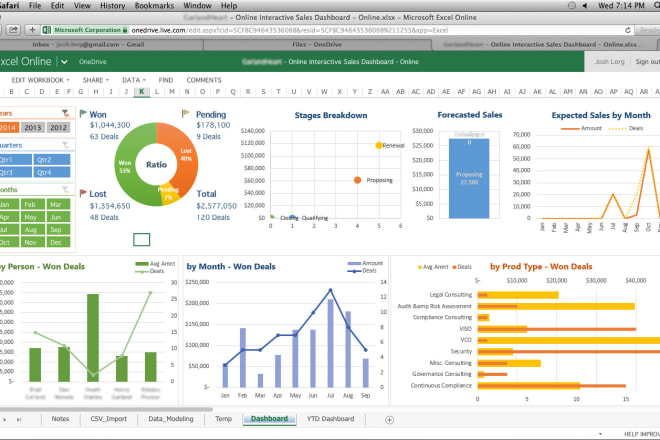Toggle the Nov month slicer

[32, 242]
